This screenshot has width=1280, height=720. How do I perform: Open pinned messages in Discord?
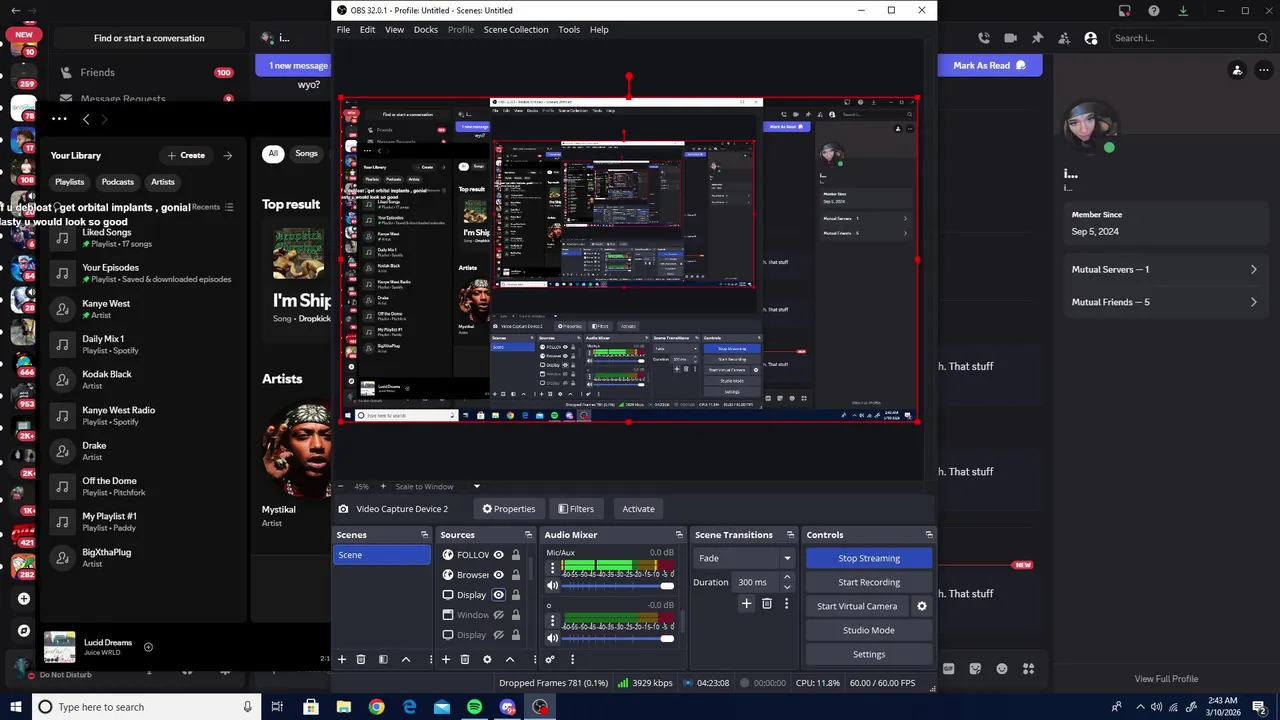pos(1037,38)
